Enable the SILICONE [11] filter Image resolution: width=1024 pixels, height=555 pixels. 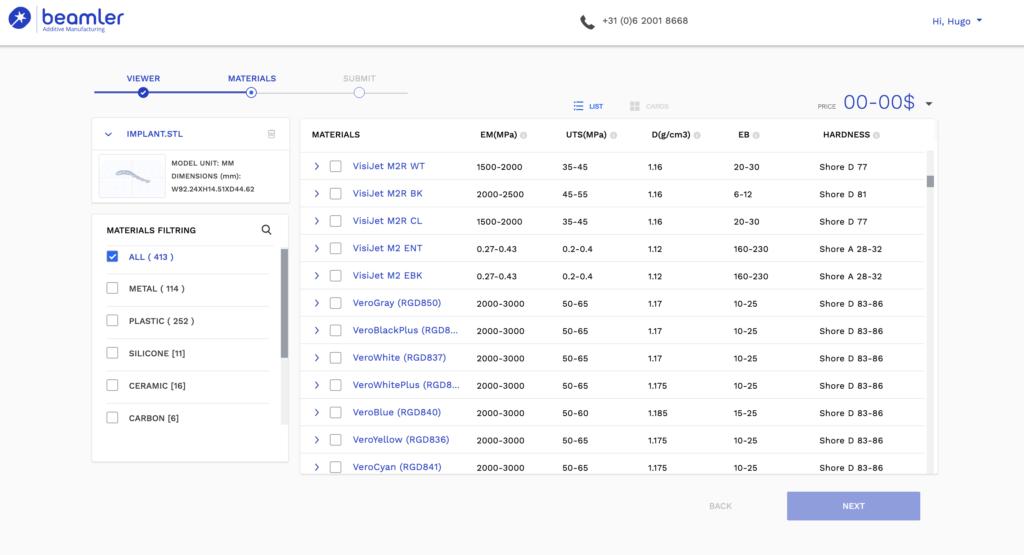click(112, 353)
